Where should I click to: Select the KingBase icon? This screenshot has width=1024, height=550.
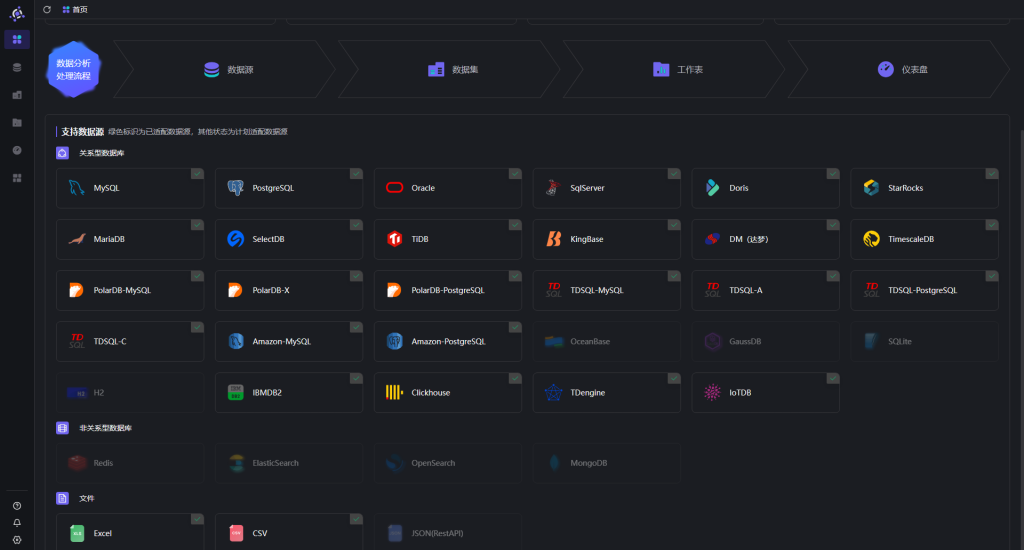553,239
